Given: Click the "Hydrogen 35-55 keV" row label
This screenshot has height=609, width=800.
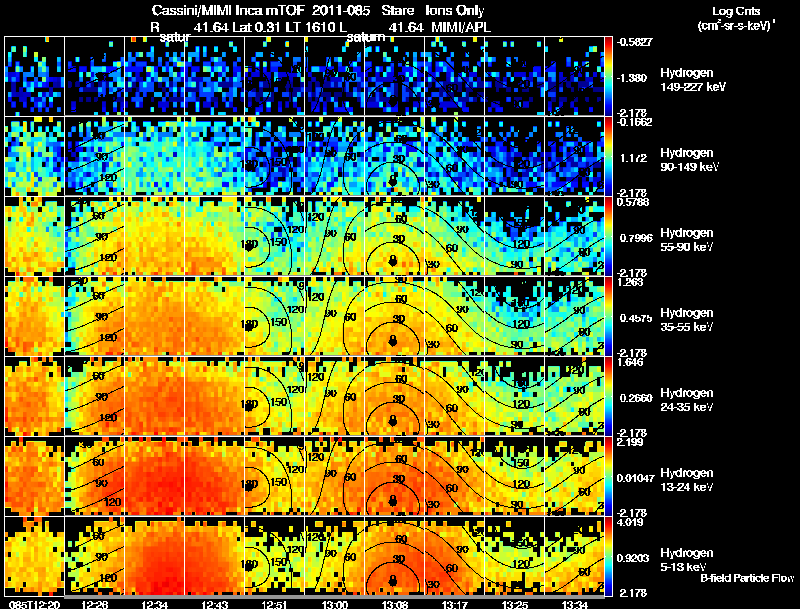Looking at the screenshot, I should click(687, 320).
